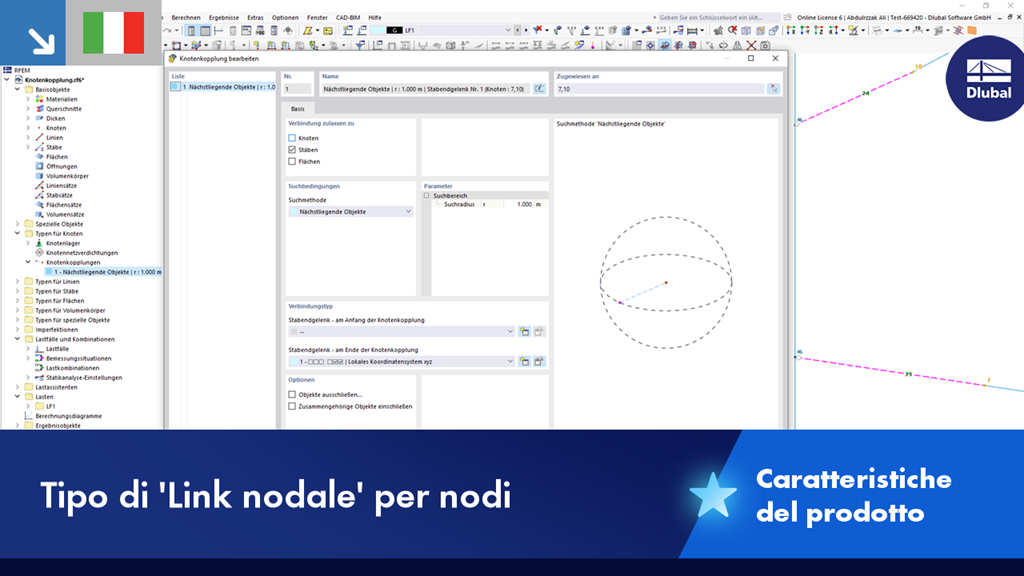Check the Objekte ausschließen option
The height and width of the screenshot is (576, 1024).
(x=291, y=394)
